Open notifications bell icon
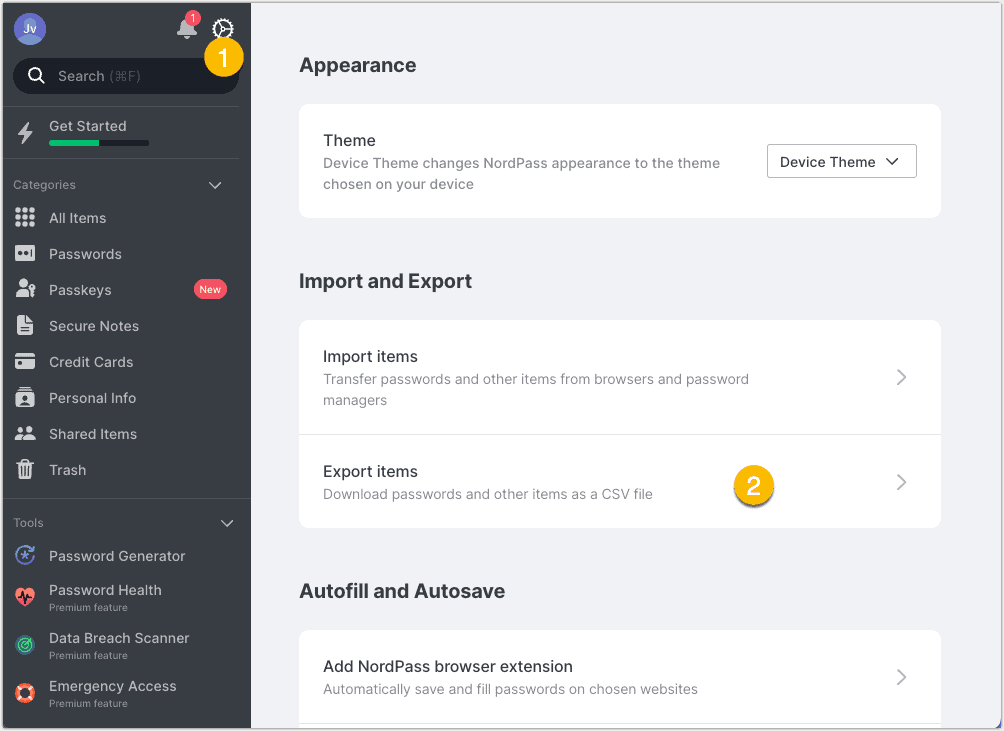This screenshot has width=1004, height=731. 187,28
